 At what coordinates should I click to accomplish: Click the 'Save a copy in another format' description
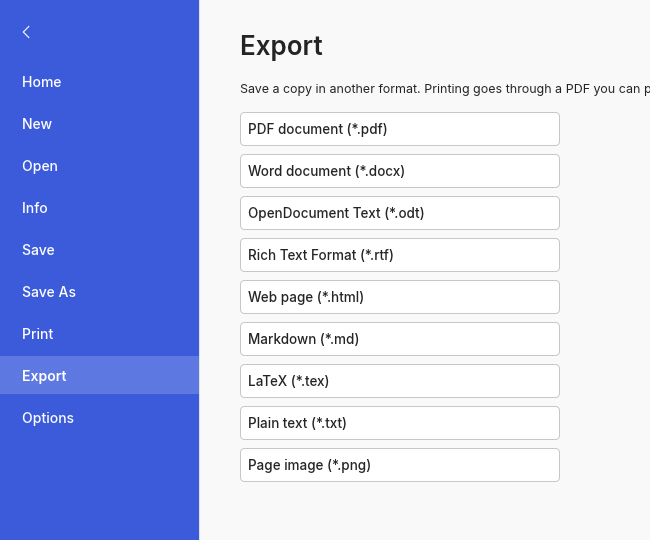(x=445, y=89)
